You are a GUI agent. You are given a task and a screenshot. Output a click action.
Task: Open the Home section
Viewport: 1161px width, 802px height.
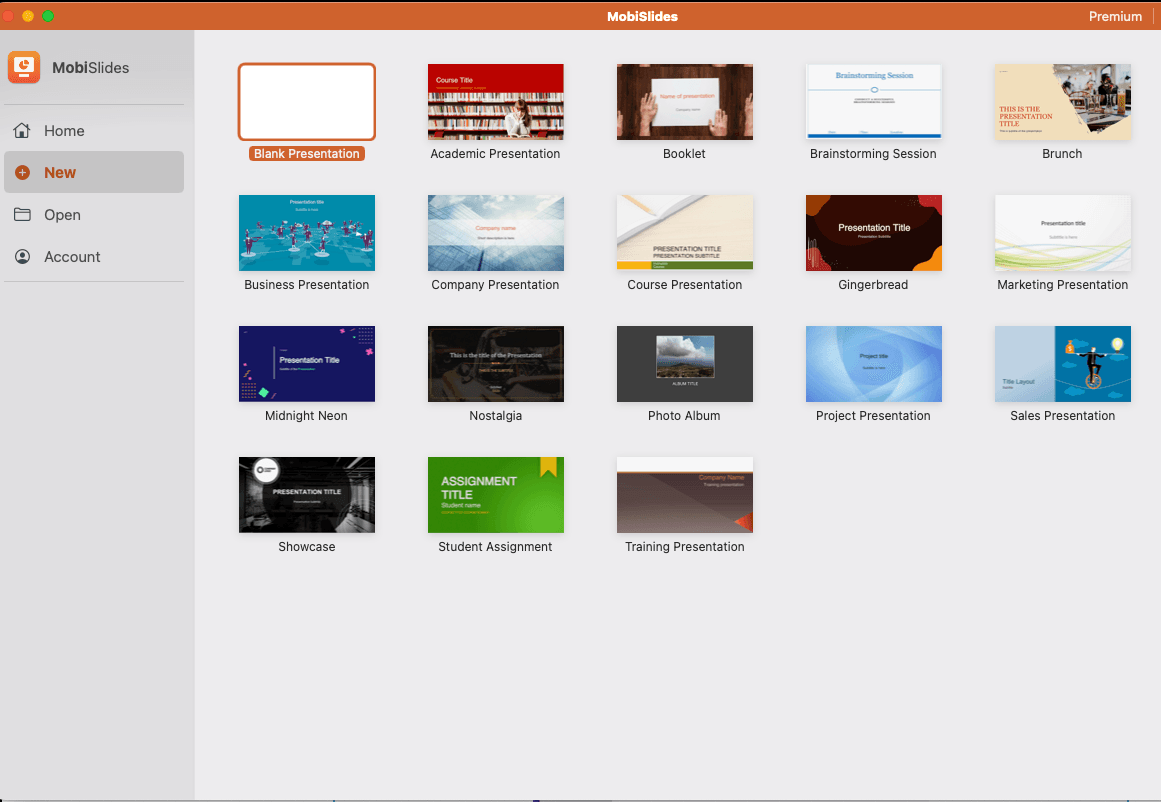[65, 130]
